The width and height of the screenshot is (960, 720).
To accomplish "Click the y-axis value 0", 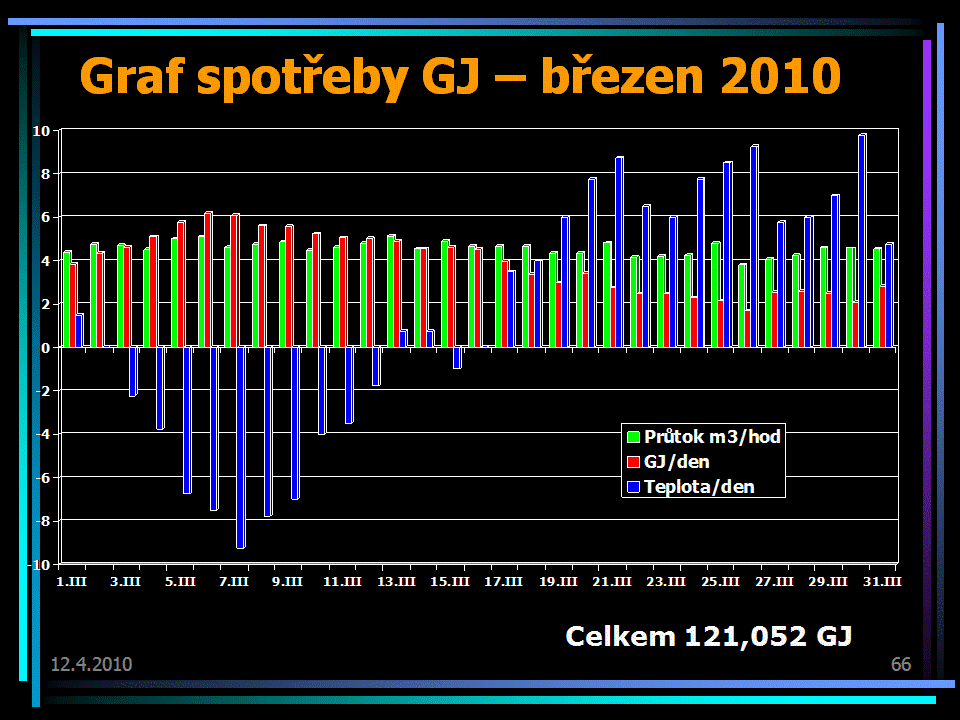I will (x=46, y=348).
